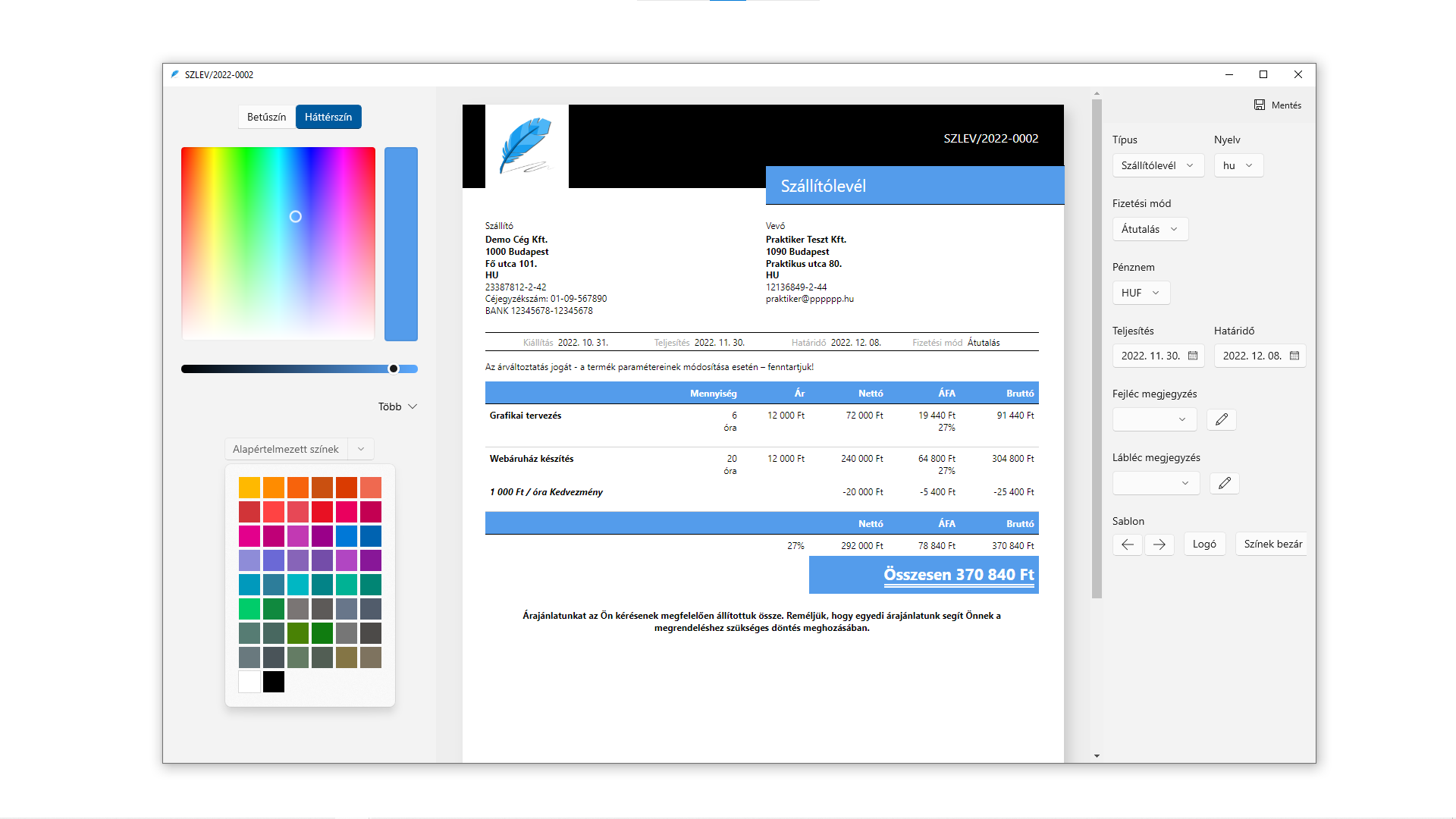
Task: Click the feather logo in the window title bar
Action: [x=174, y=74]
